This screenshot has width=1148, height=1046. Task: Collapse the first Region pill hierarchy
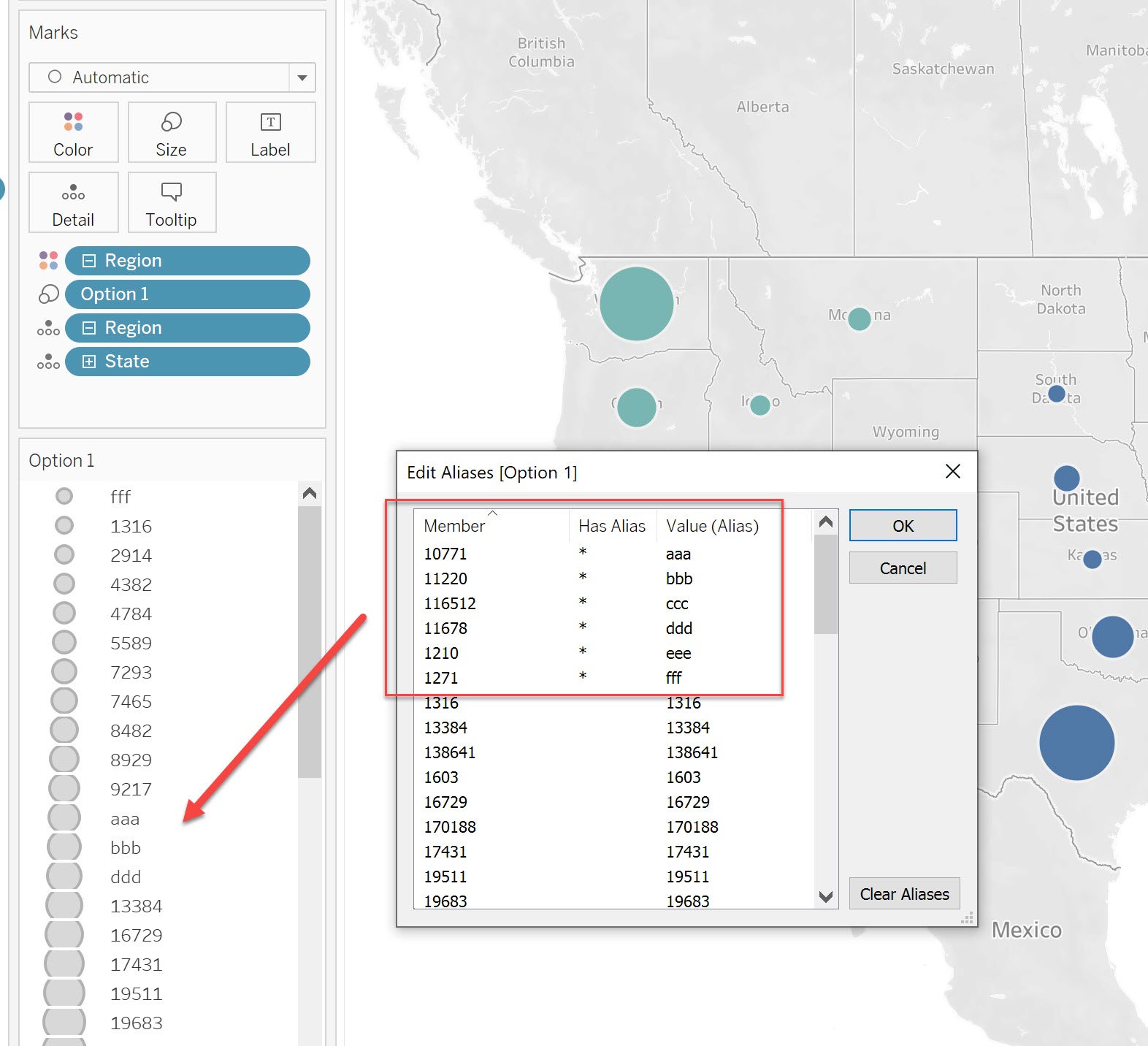point(89,261)
